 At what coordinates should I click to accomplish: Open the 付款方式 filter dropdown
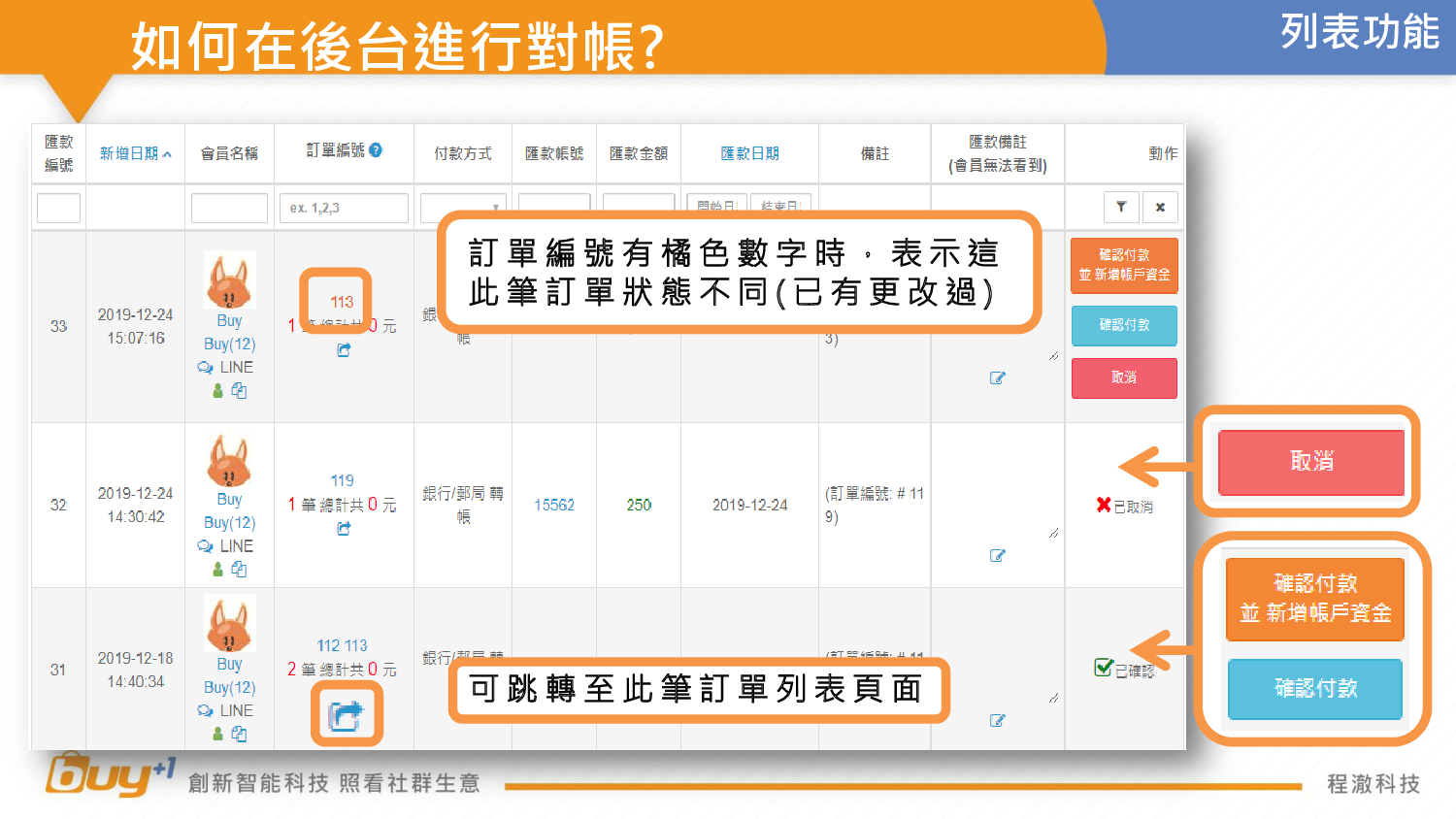463,208
